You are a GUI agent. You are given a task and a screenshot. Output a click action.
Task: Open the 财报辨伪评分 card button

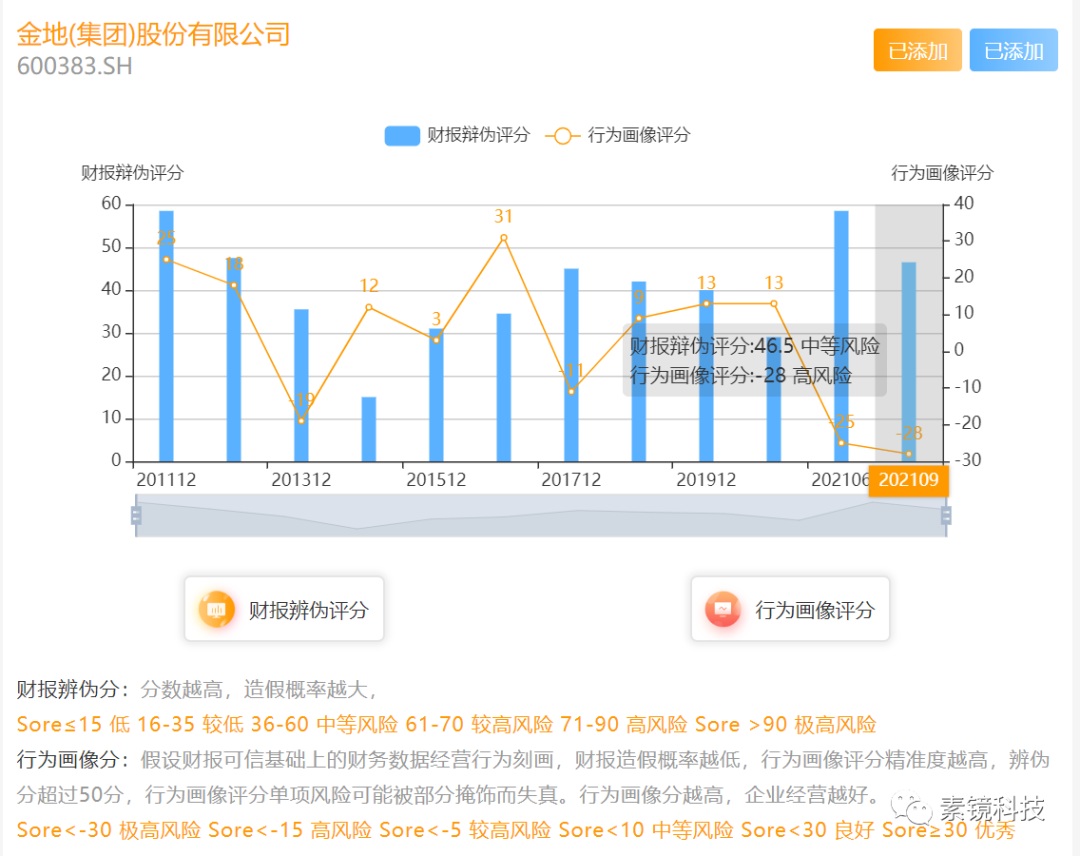click(284, 609)
